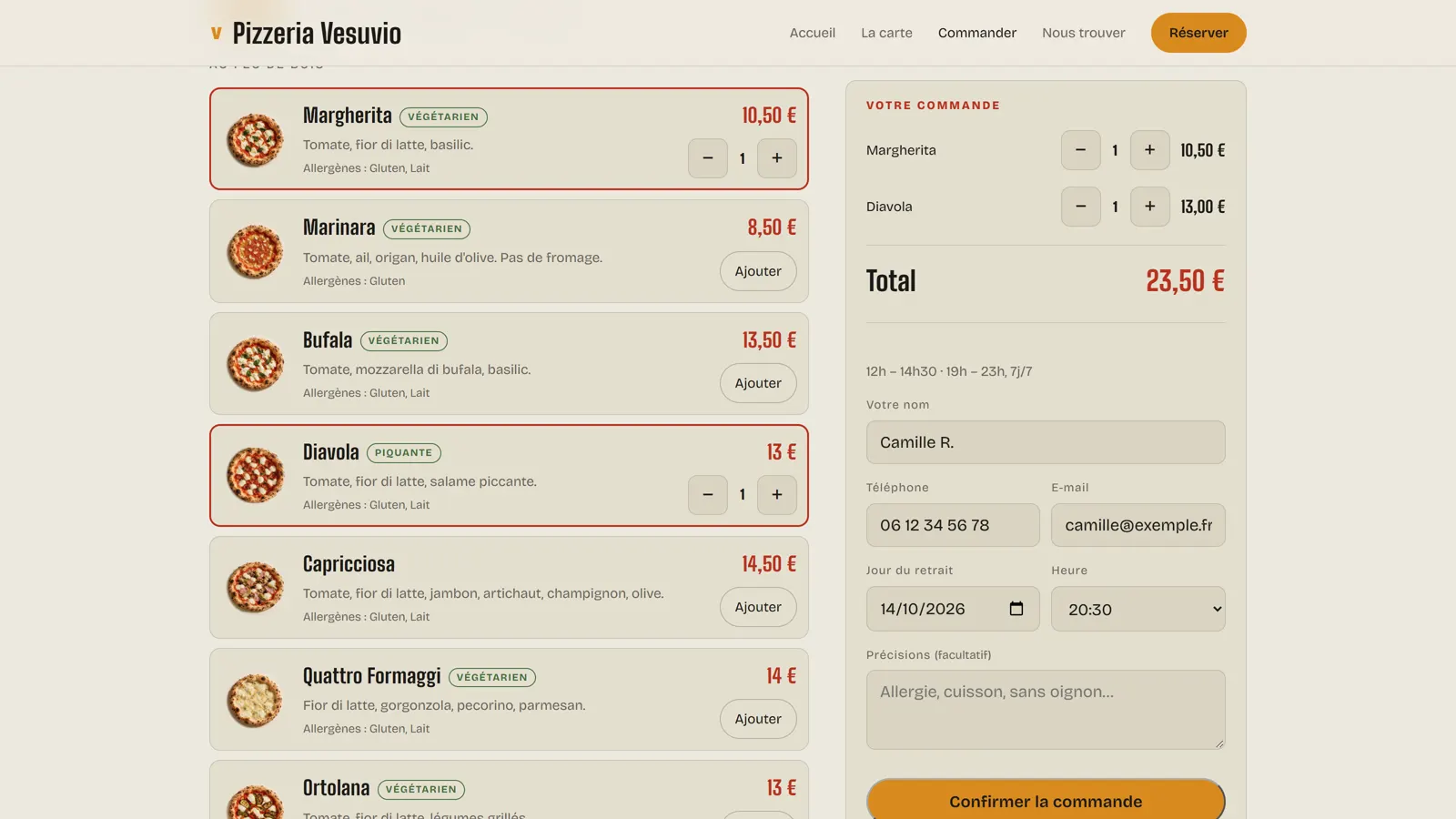Click the Margherita Végétarien badge
1456x819 pixels.
(x=443, y=116)
